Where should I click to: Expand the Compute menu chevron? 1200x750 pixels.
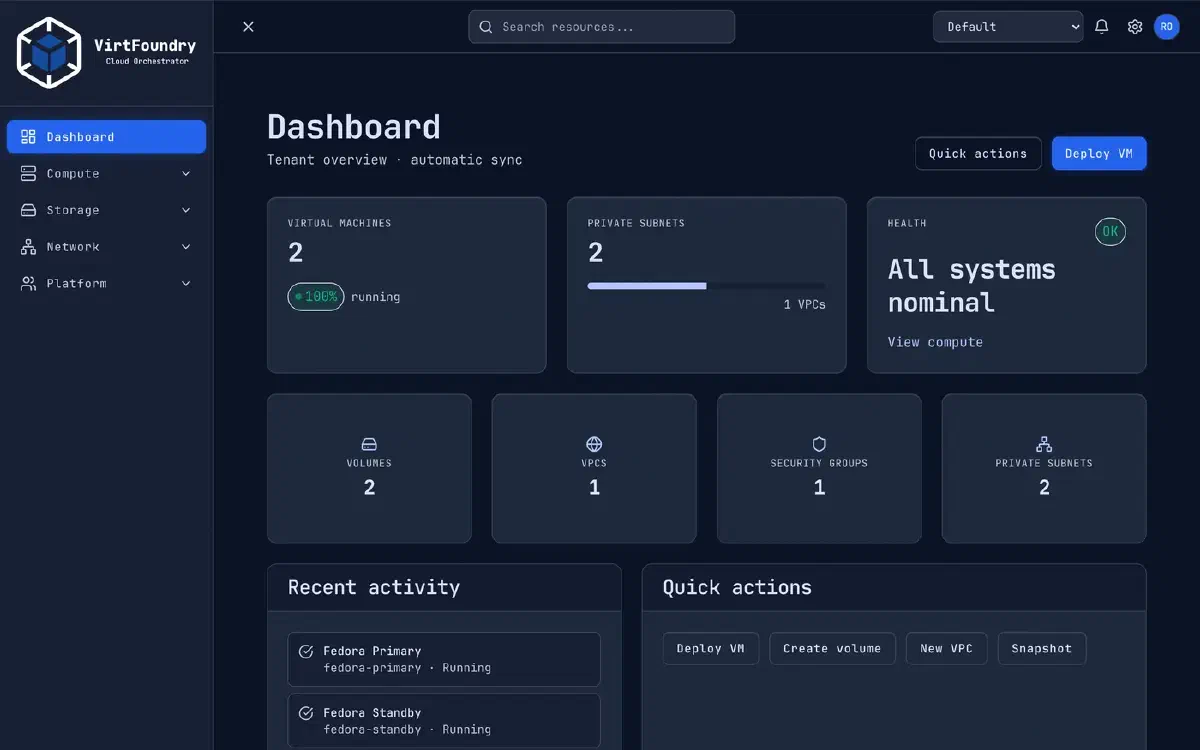186,174
